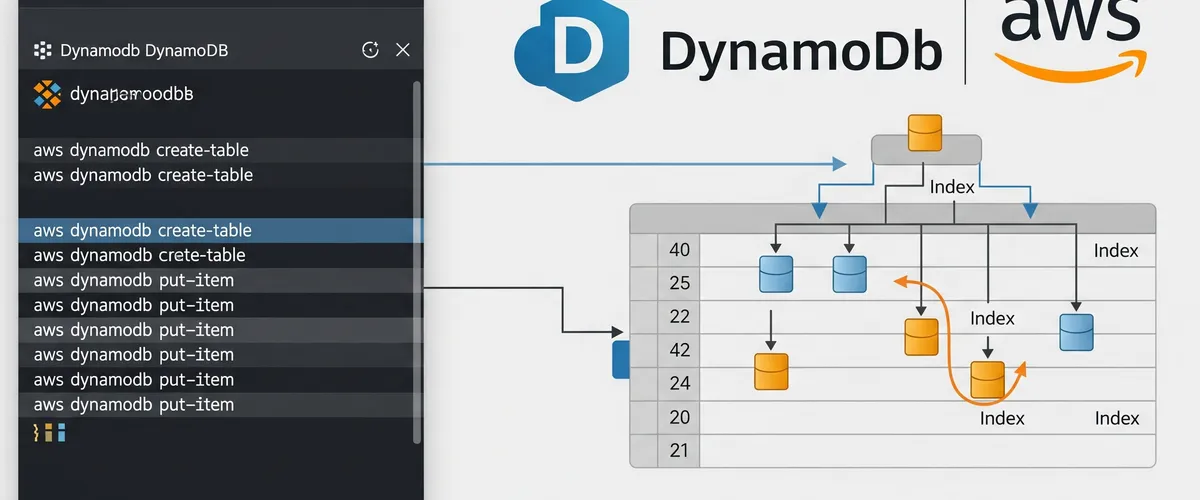Screen dimensions: 1200x500
Task: Click the gray root node box under the orange database
Action: pyautogui.click(x=925, y=150)
